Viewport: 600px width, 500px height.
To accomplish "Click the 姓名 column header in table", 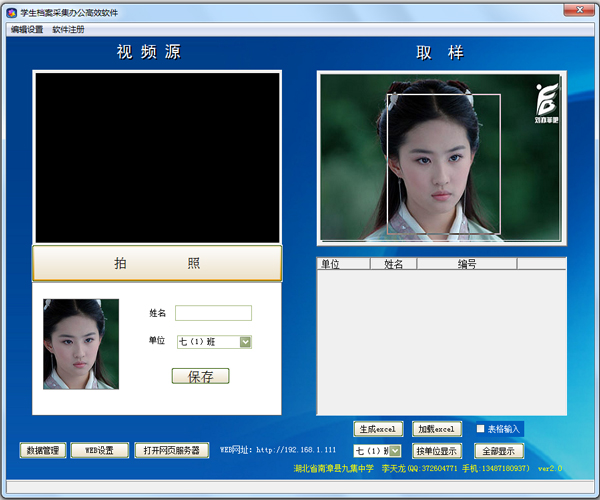I will click(x=393, y=264).
